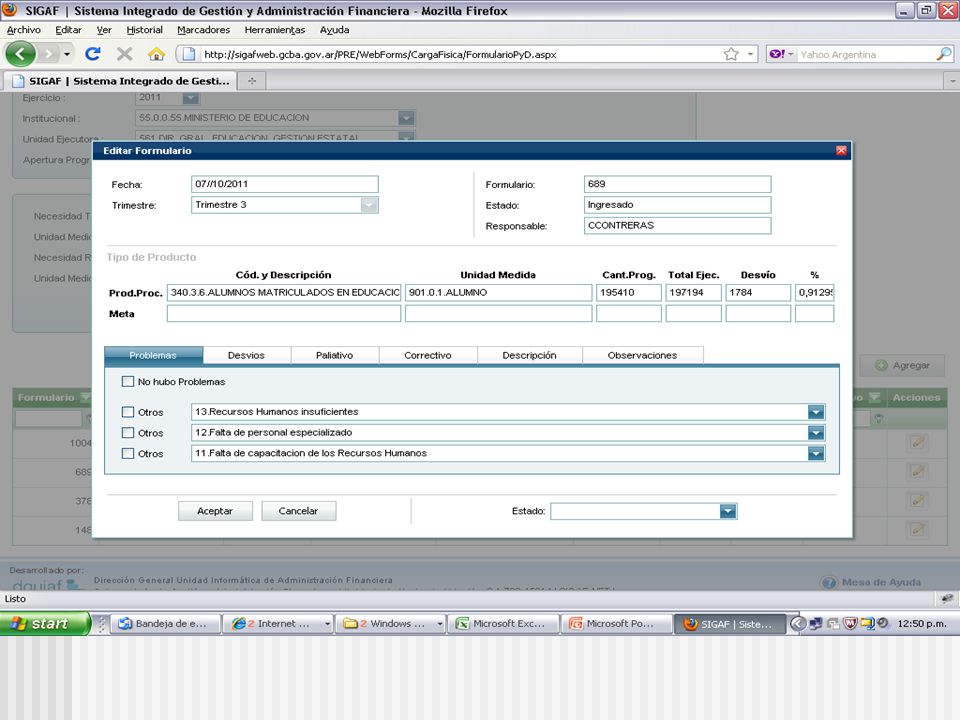960x720 pixels.
Task: Click the filter icon in Acciones column area
Action: [x=879, y=419]
